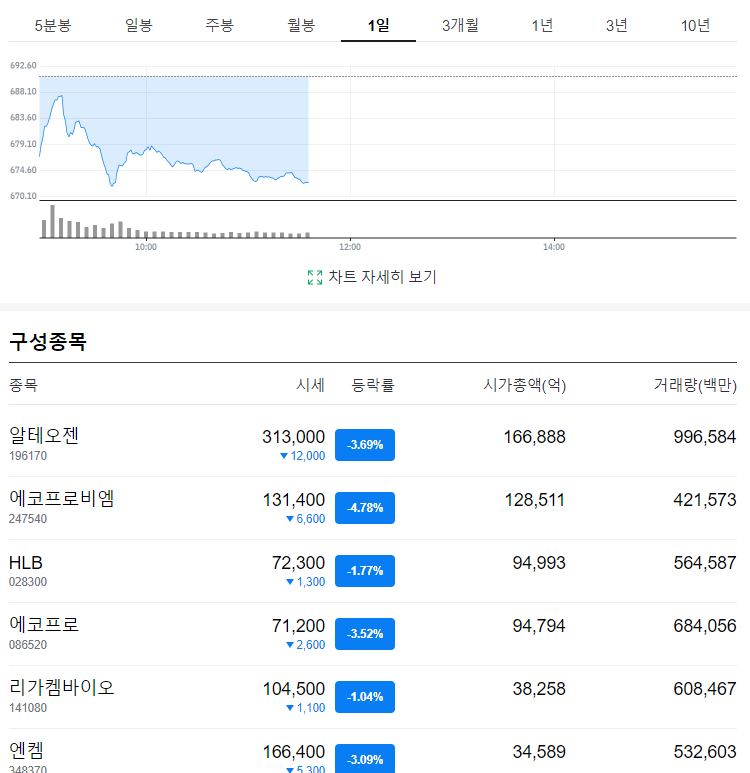Click the -1.77% change badge

pos(365,571)
